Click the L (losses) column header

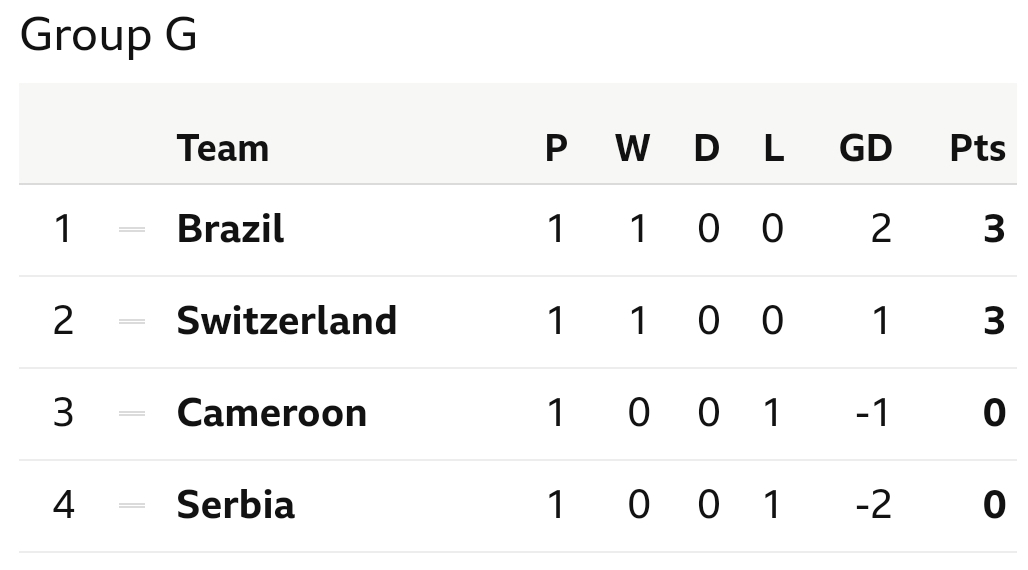pyautogui.click(x=773, y=148)
